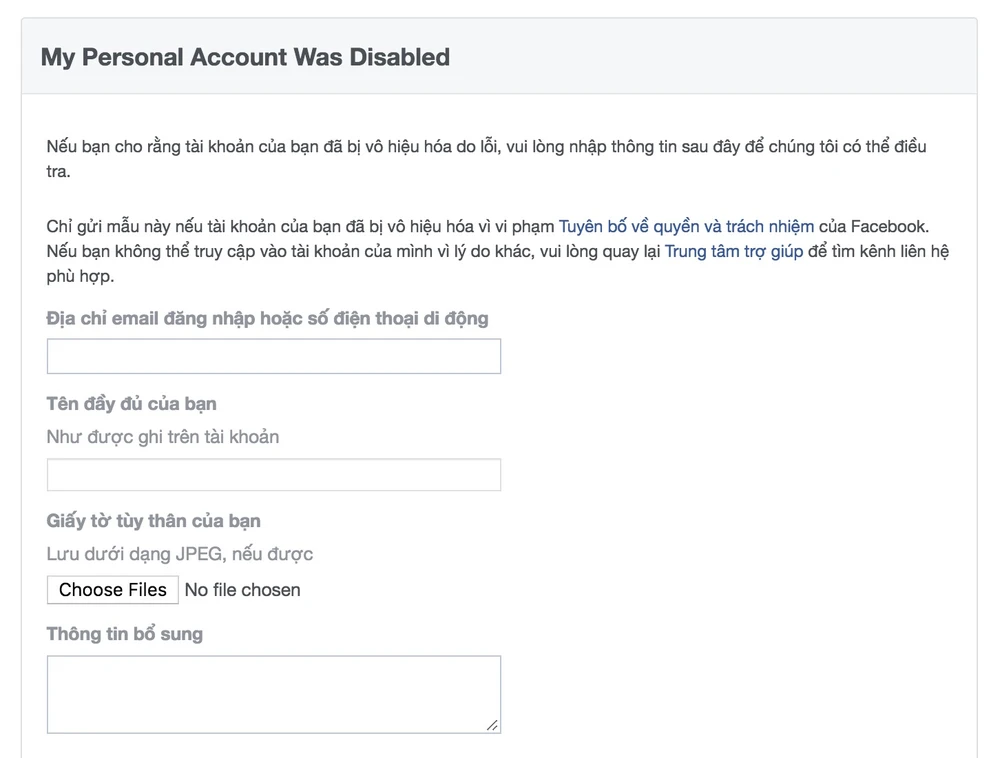Image resolution: width=1000 pixels, height=758 pixels.
Task: Click the sentence starting 'Nếu bạn không thể truy cập'
Action: [x=350, y=251]
